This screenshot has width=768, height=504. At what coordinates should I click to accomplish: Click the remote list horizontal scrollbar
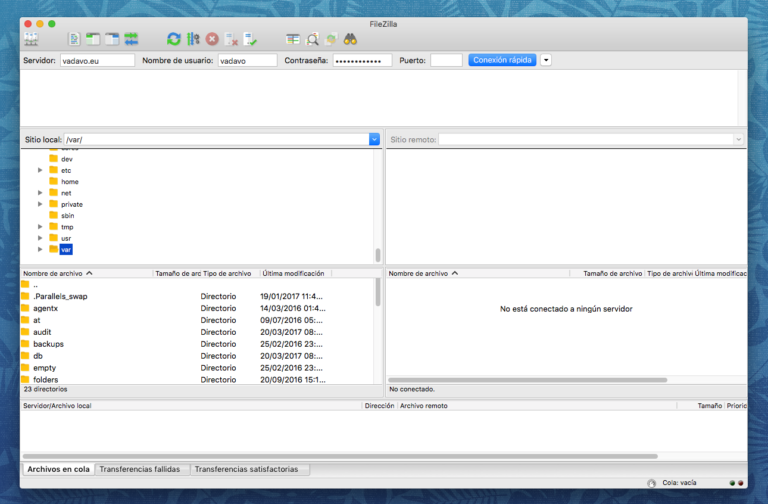[x=528, y=380]
